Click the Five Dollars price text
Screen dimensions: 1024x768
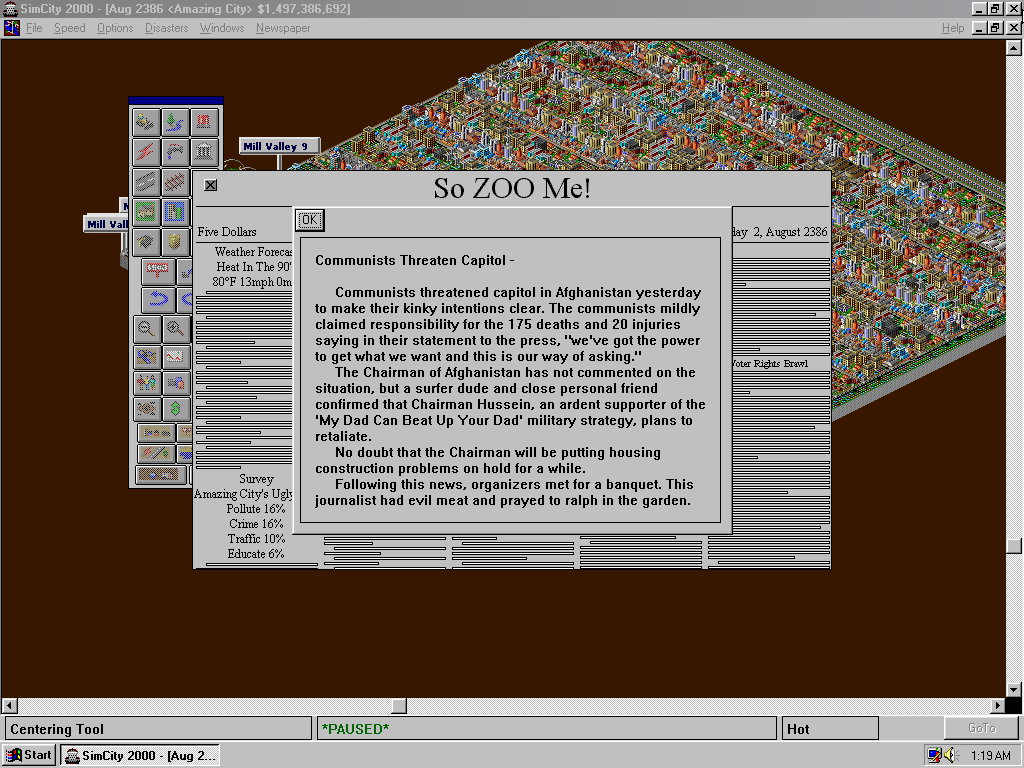tap(227, 232)
